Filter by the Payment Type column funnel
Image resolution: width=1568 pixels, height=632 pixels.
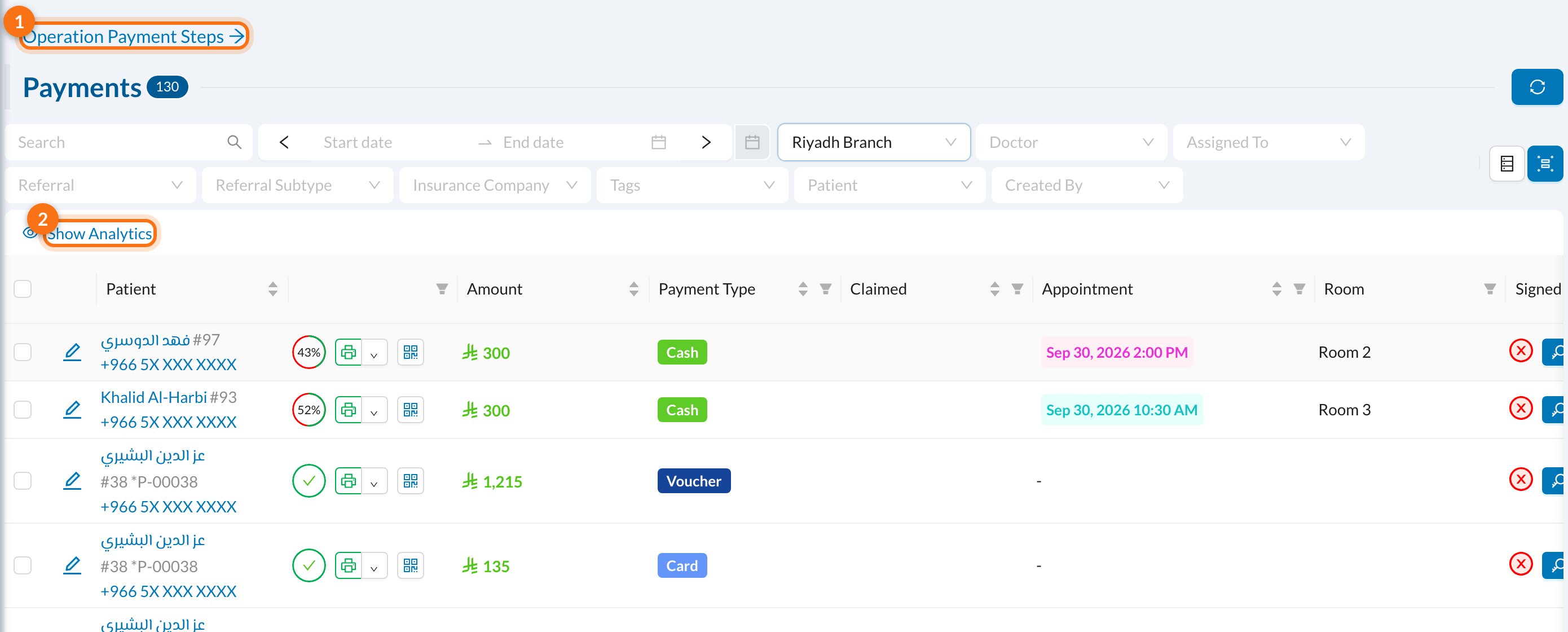[825, 289]
